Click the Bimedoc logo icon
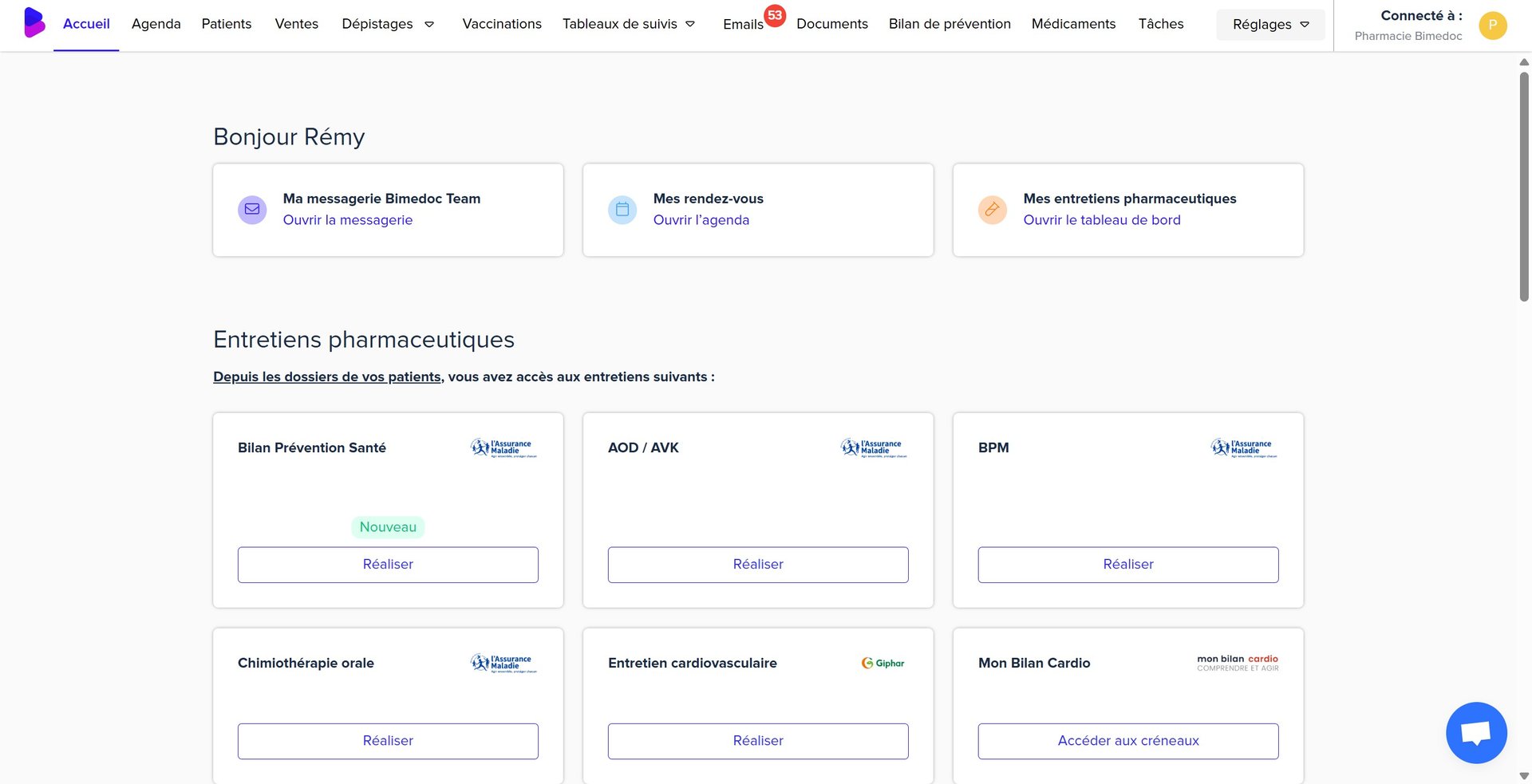The image size is (1532, 784). coord(34,23)
